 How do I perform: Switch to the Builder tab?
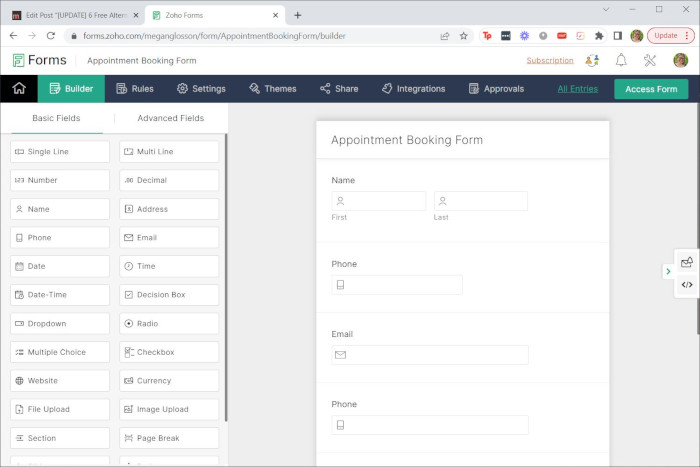(71, 88)
